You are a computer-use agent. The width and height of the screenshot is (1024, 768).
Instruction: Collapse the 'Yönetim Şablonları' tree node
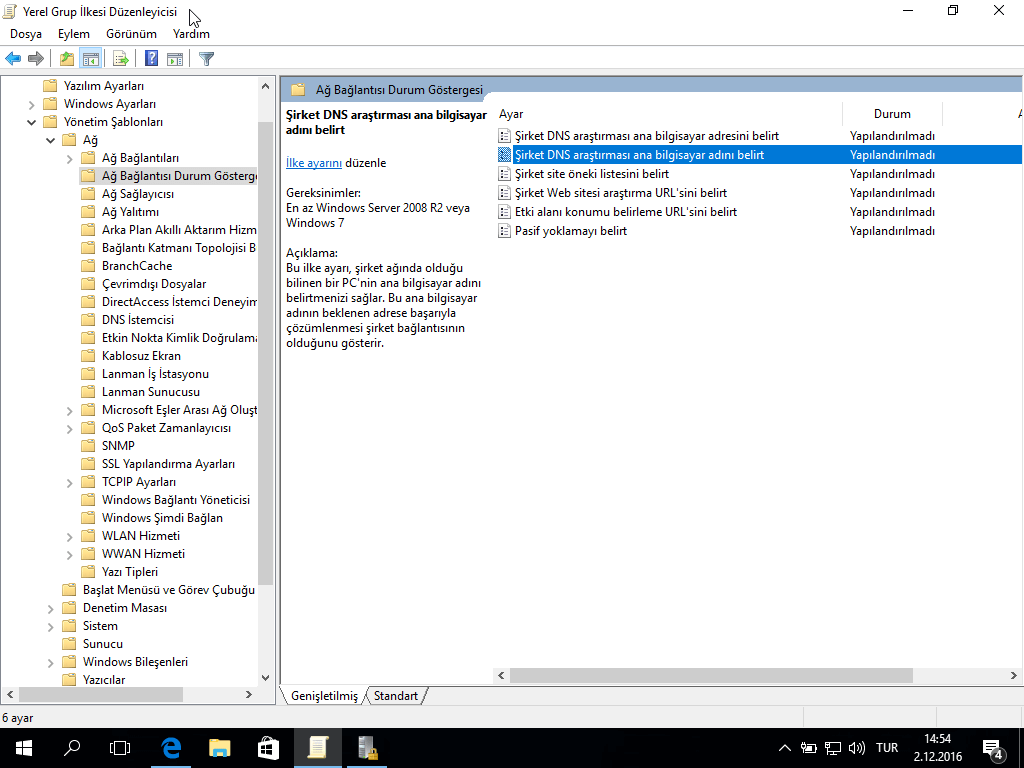tap(31, 122)
